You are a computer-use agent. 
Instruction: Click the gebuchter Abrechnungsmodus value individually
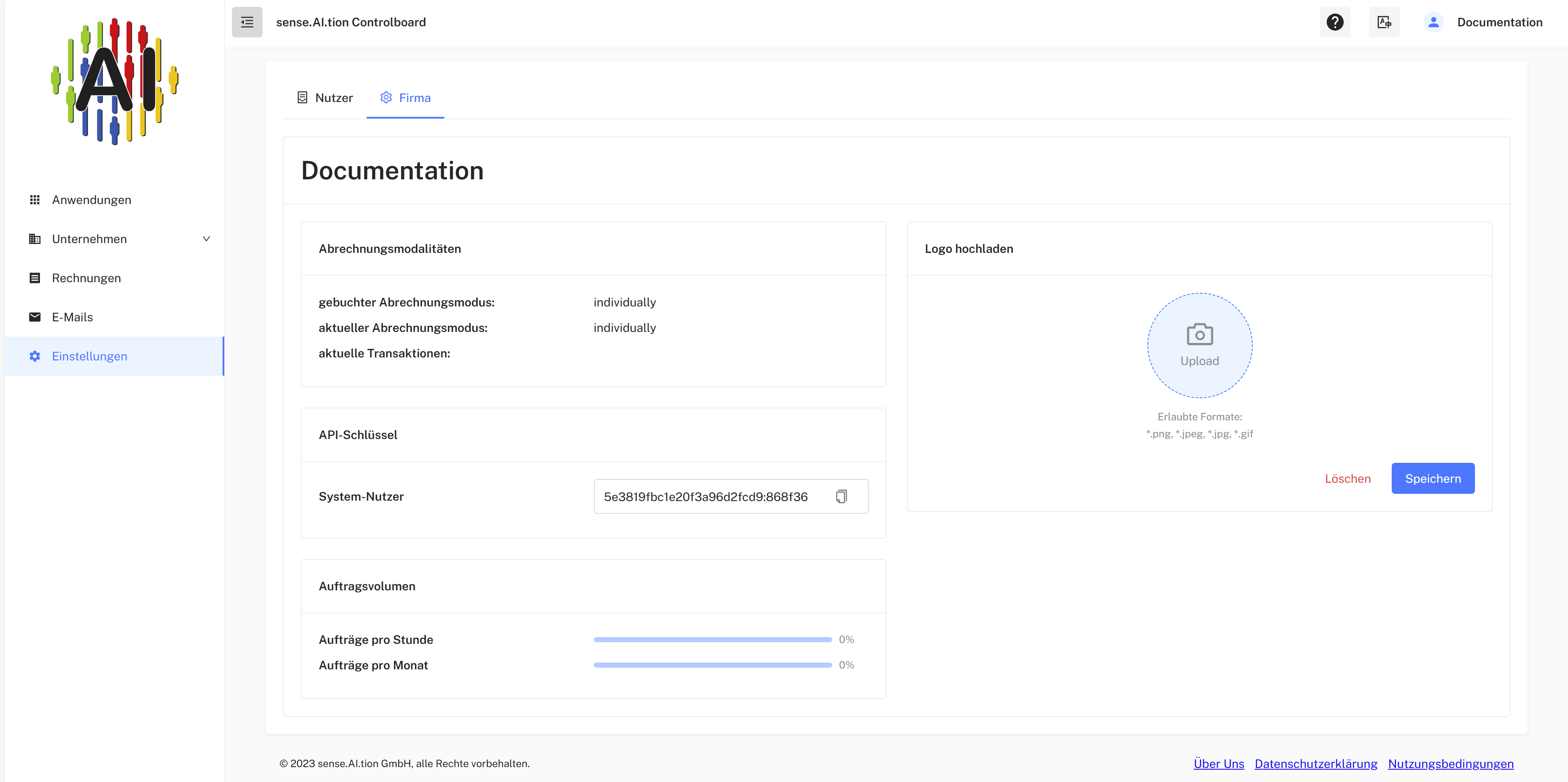(x=624, y=302)
